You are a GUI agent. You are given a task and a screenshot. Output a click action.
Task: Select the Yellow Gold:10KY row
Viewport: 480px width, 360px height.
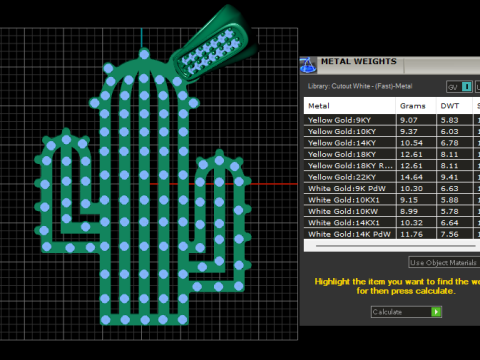392,131
